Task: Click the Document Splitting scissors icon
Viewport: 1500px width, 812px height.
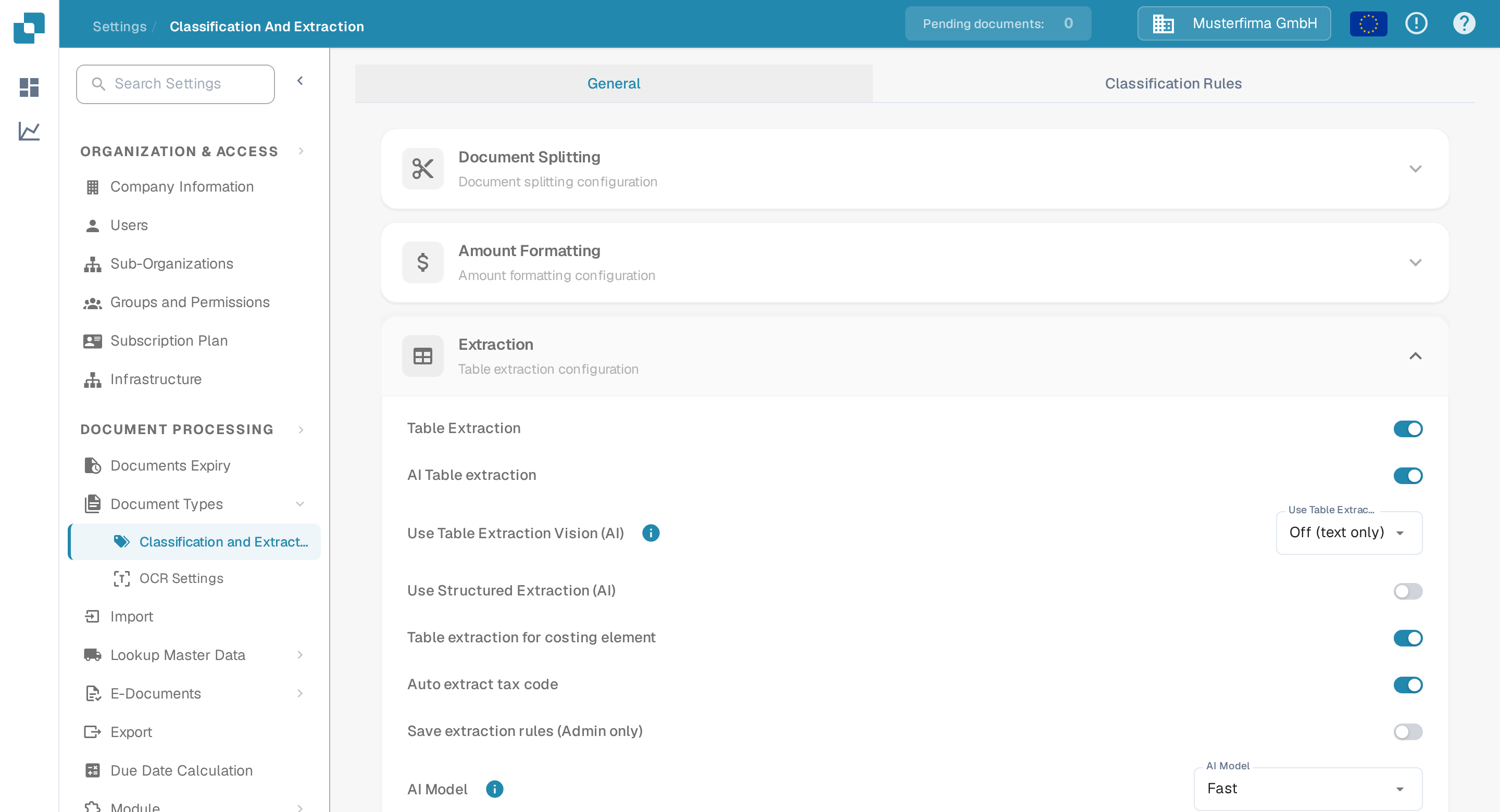Action: click(x=423, y=169)
